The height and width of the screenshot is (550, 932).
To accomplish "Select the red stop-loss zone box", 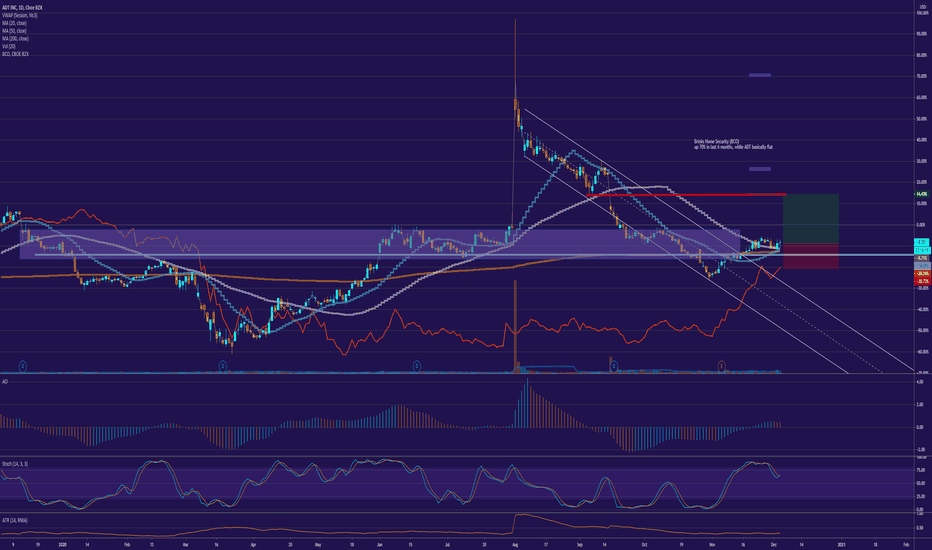I will 811,256.
